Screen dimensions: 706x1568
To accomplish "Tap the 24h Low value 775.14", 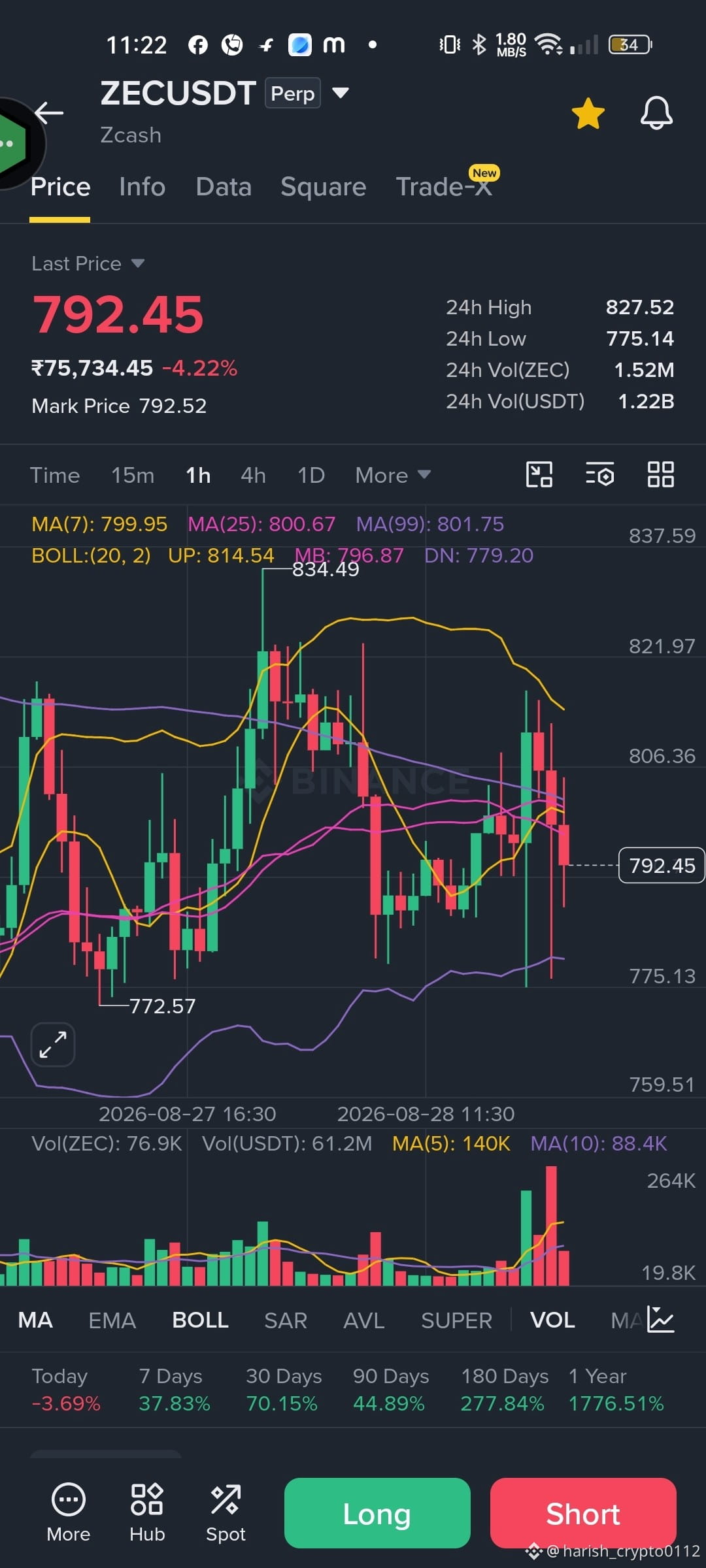I will 640,338.
